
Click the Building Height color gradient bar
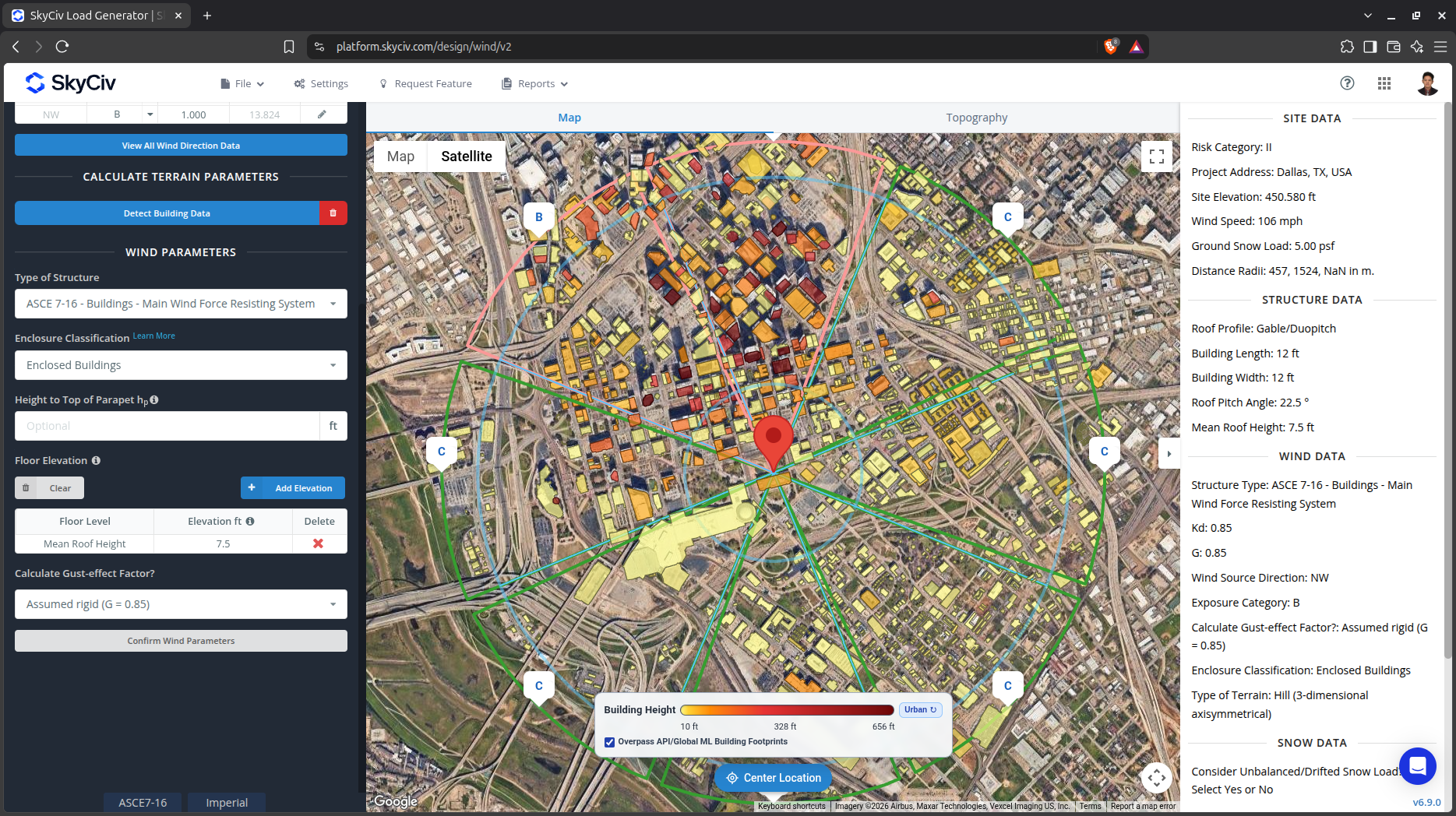point(787,710)
